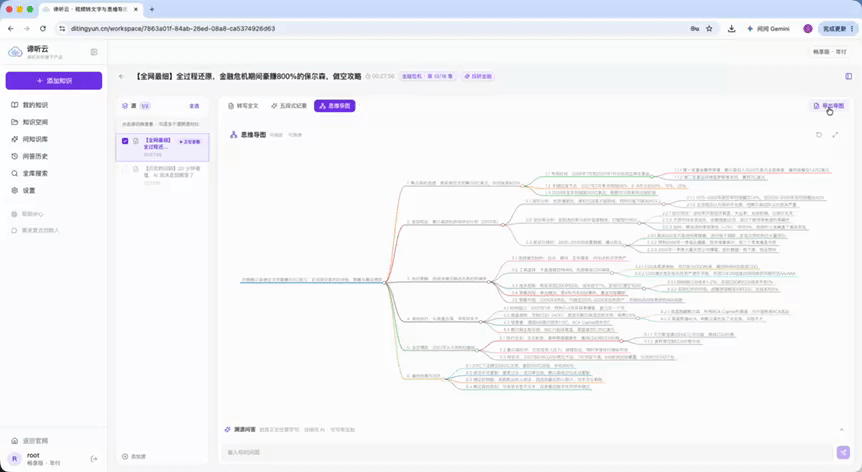This screenshot has width=862, height=472.
Task: Collapse the left sidebar via header icon
Action: click(94, 52)
